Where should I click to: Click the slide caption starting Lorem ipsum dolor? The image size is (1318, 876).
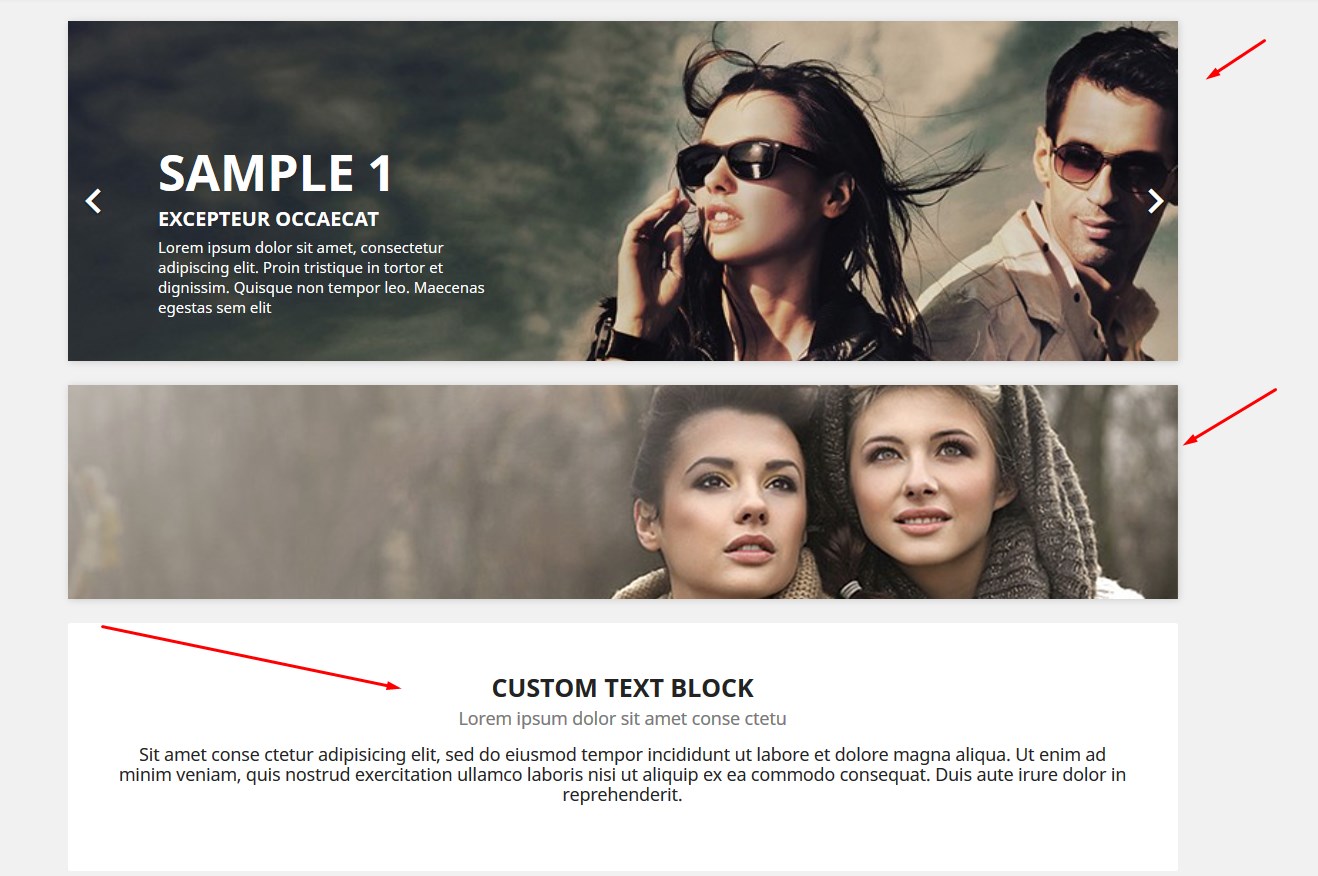(321, 278)
